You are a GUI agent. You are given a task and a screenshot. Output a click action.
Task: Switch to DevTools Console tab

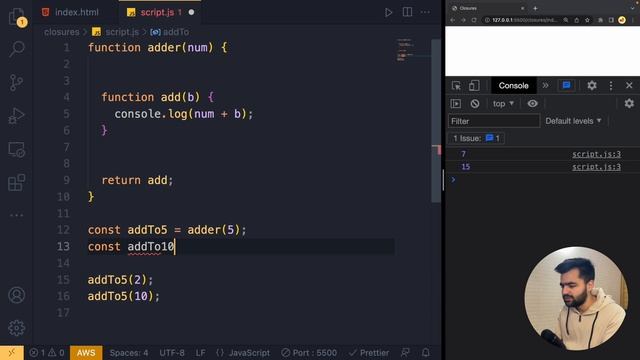pos(513,86)
